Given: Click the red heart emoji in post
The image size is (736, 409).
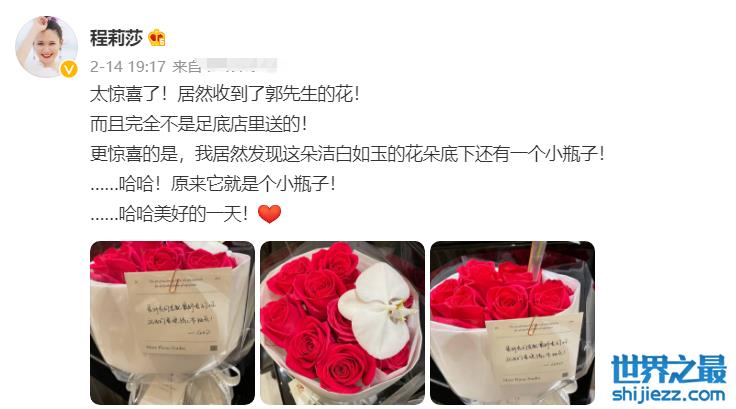Looking at the screenshot, I should pyautogui.click(x=269, y=214).
